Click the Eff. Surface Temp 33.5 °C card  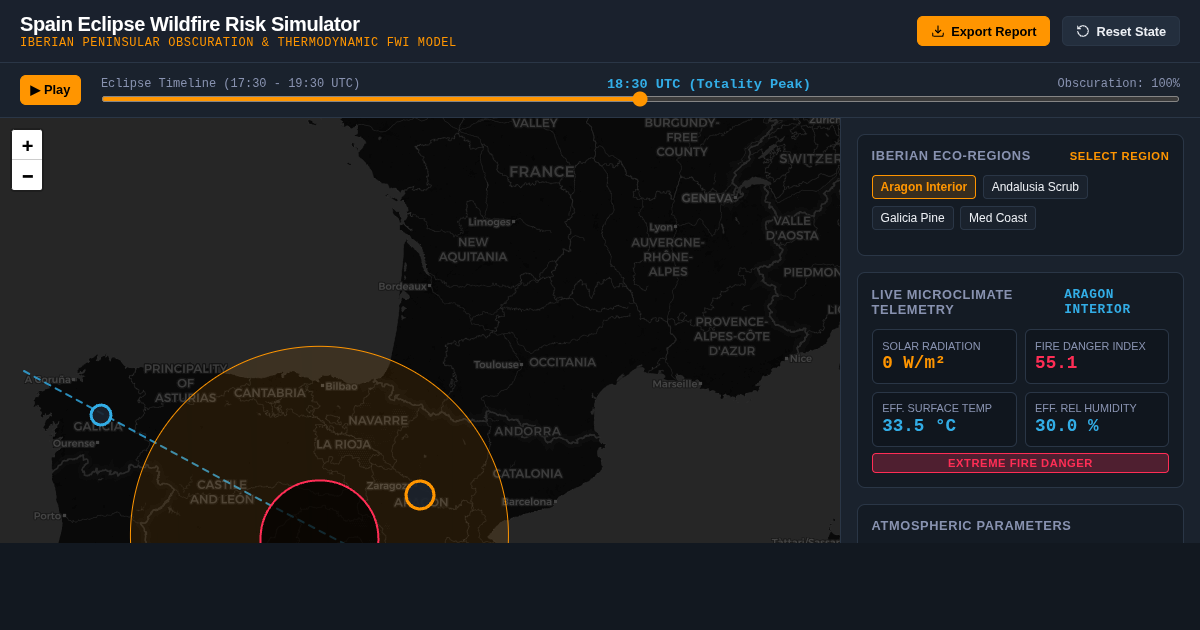click(944, 419)
